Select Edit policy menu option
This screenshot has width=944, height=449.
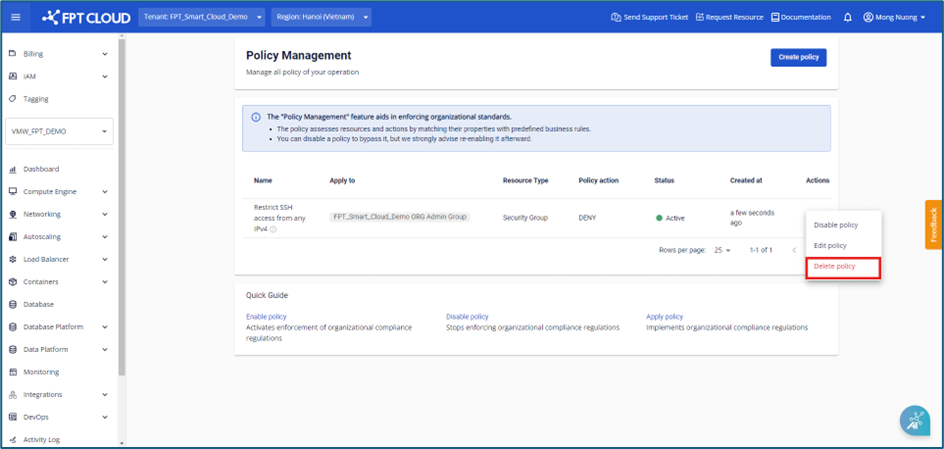830,245
